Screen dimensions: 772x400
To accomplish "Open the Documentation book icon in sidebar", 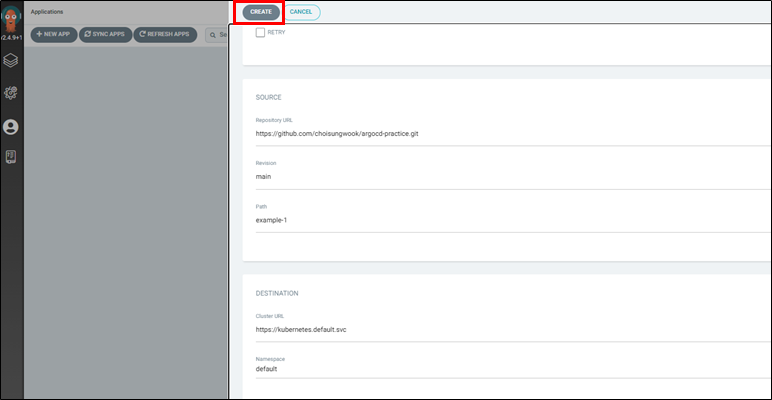I will (10, 157).
